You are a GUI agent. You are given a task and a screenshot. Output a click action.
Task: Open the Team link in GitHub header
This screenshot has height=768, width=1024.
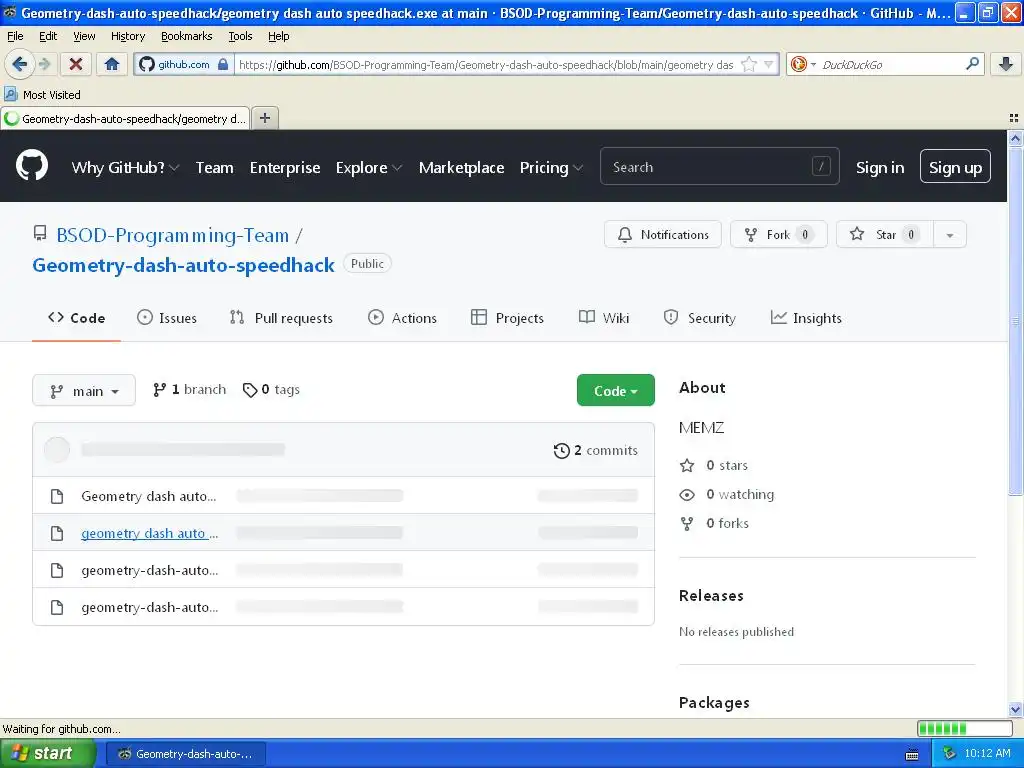(x=214, y=168)
